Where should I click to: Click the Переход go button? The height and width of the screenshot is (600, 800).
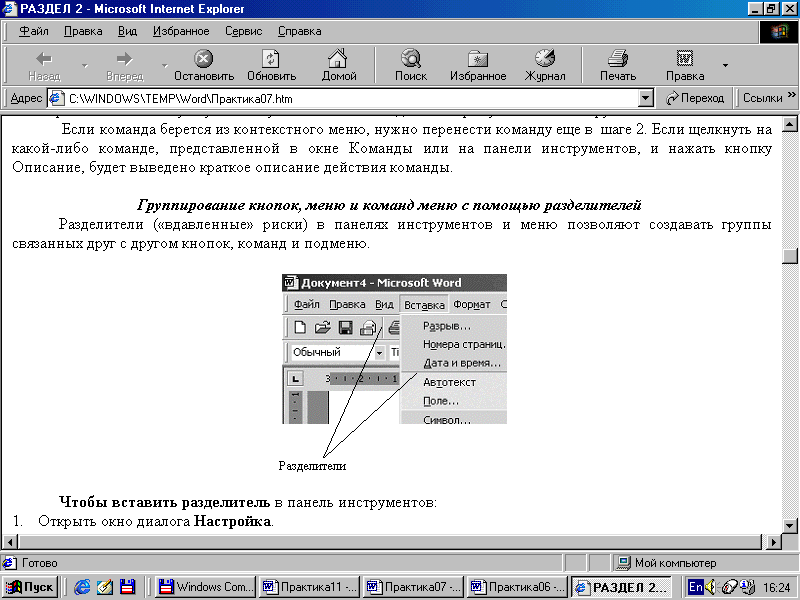tap(695, 98)
